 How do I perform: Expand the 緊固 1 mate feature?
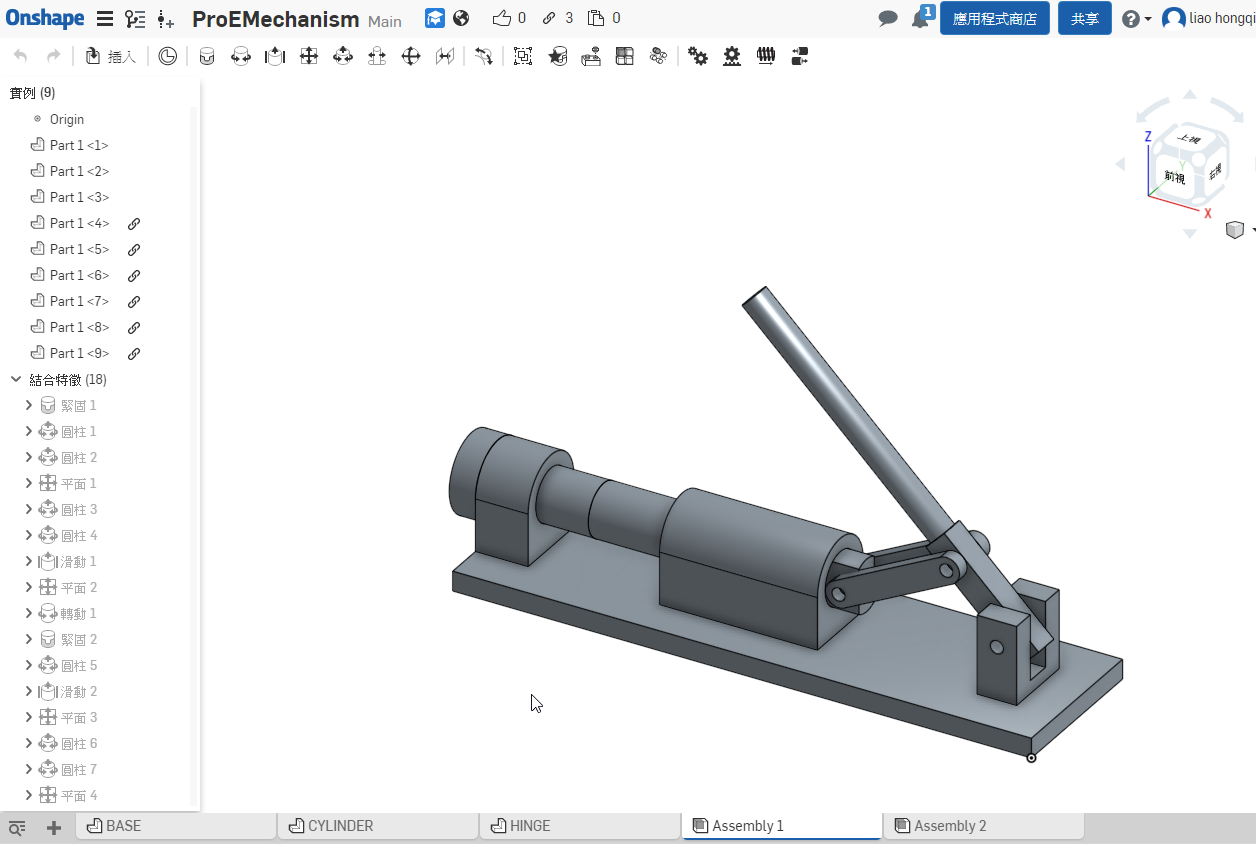(x=28, y=406)
